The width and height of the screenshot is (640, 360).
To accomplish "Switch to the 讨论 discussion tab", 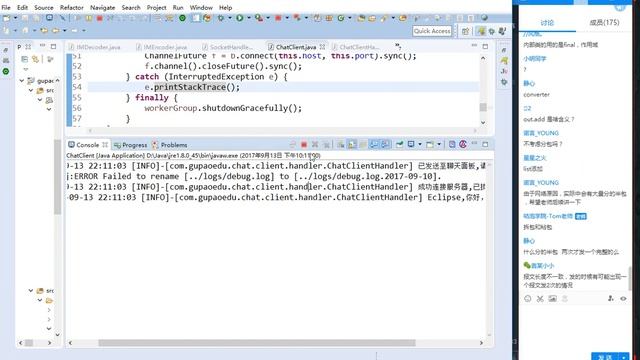I will click(547, 23).
